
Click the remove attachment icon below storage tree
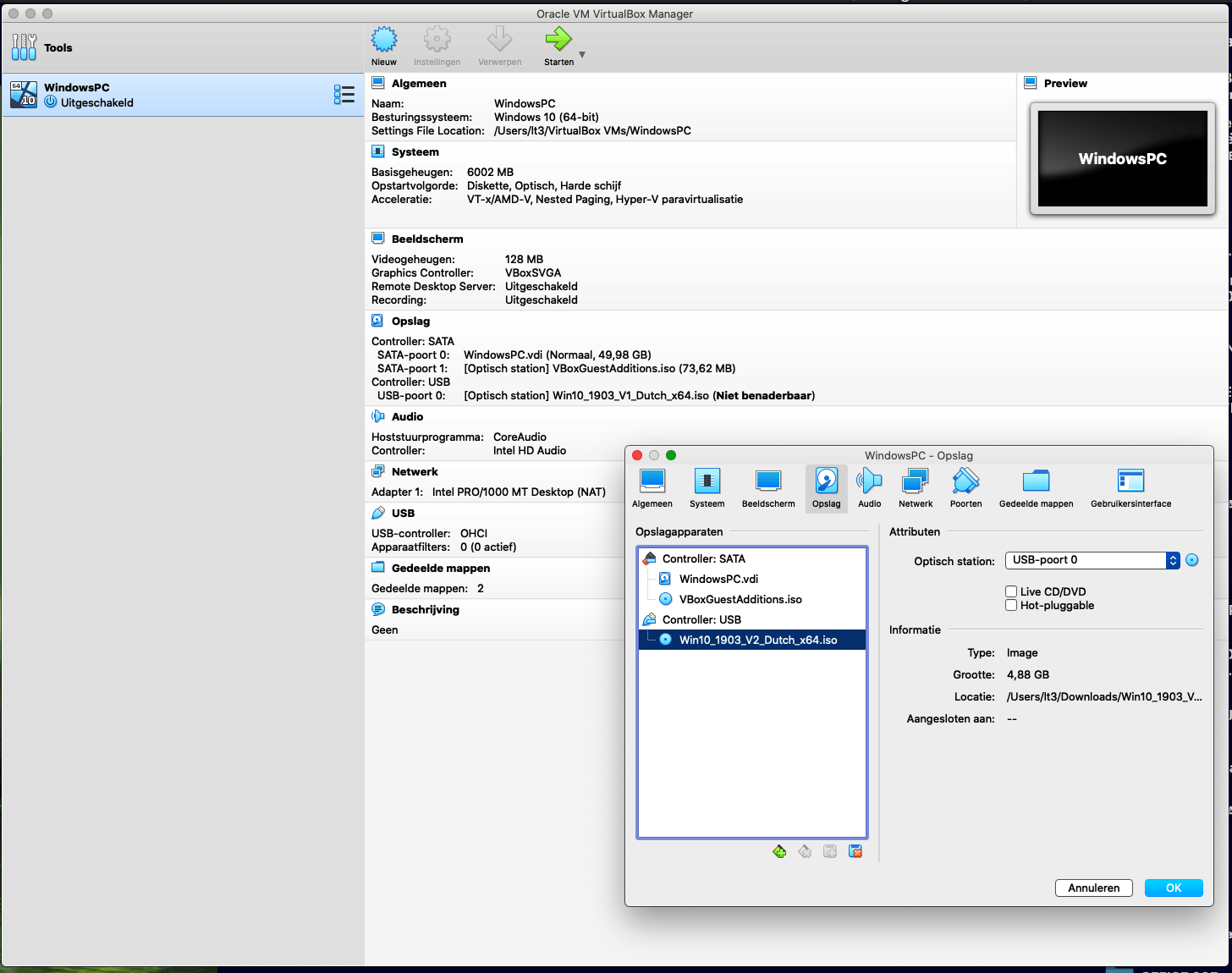click(x=855, y=851)
